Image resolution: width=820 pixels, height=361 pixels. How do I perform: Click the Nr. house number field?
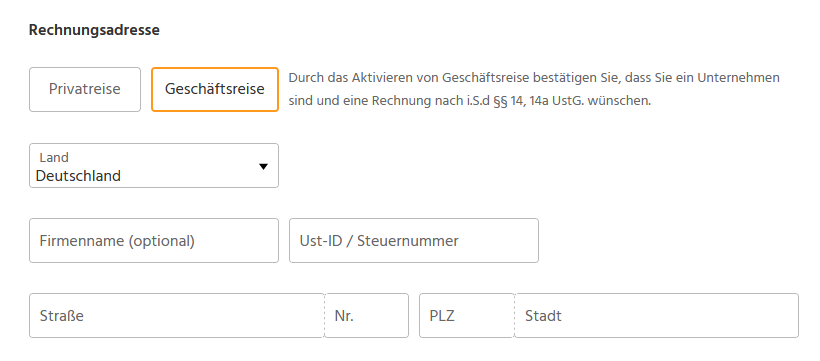(x=367, y=315)
